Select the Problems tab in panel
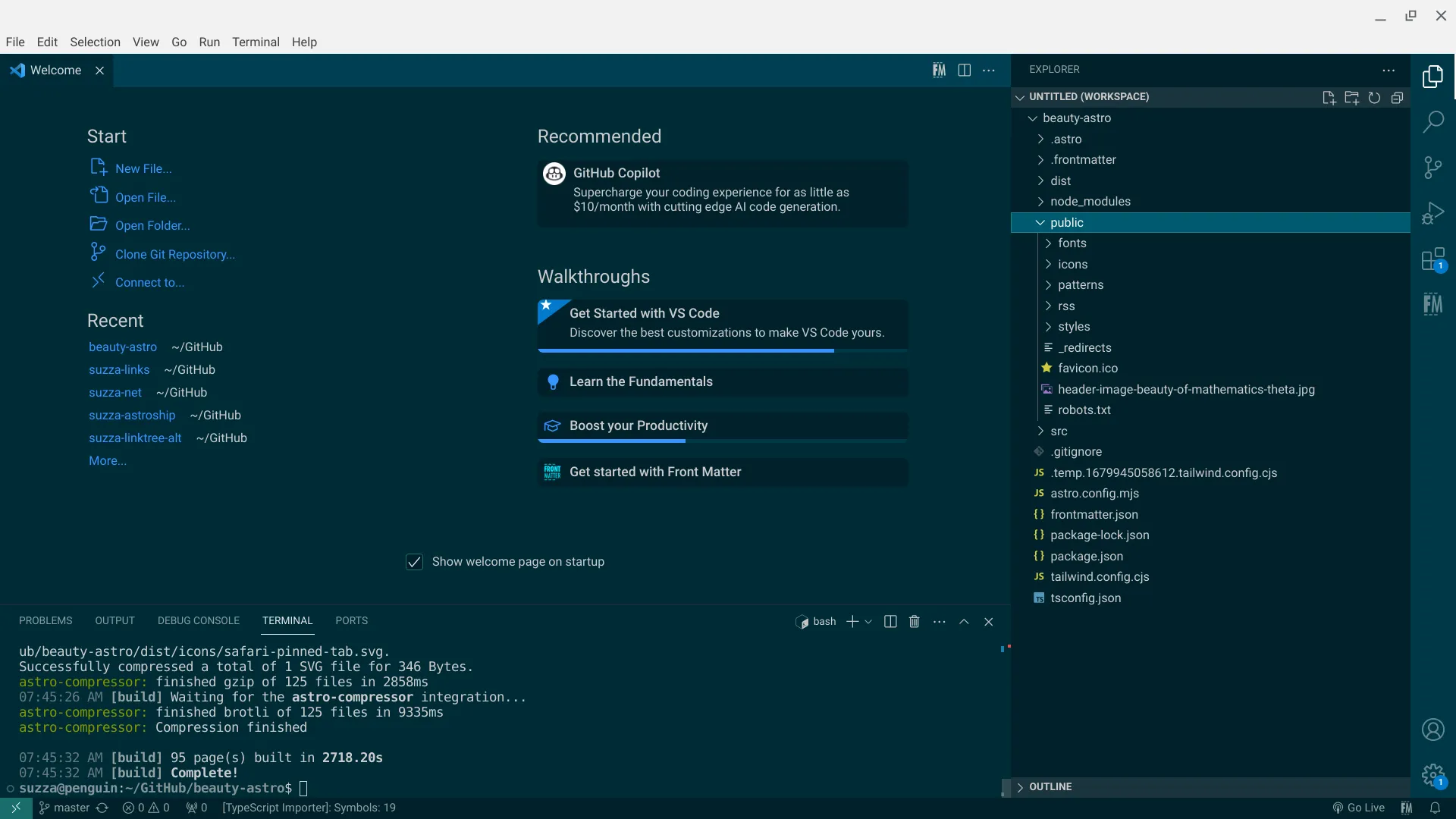This screenshot has width=1456, height=819. 46,620
